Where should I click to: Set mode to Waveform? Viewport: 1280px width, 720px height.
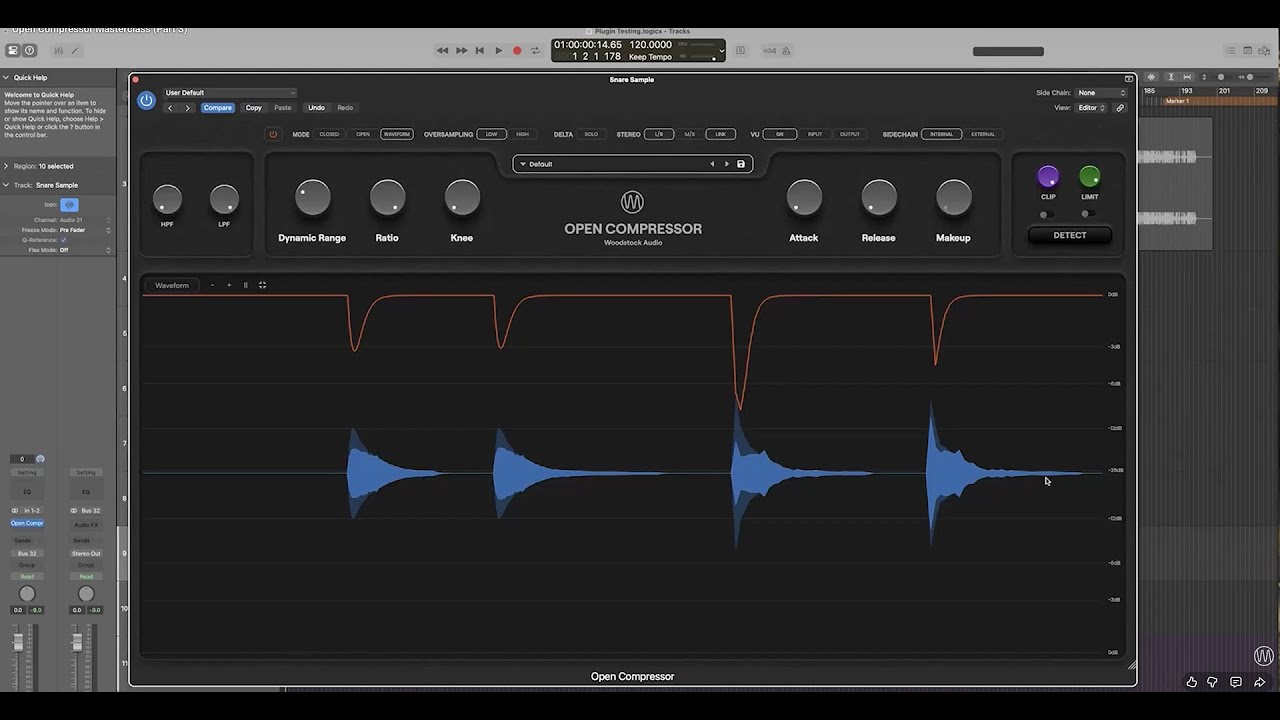click(x=397, y=134)
